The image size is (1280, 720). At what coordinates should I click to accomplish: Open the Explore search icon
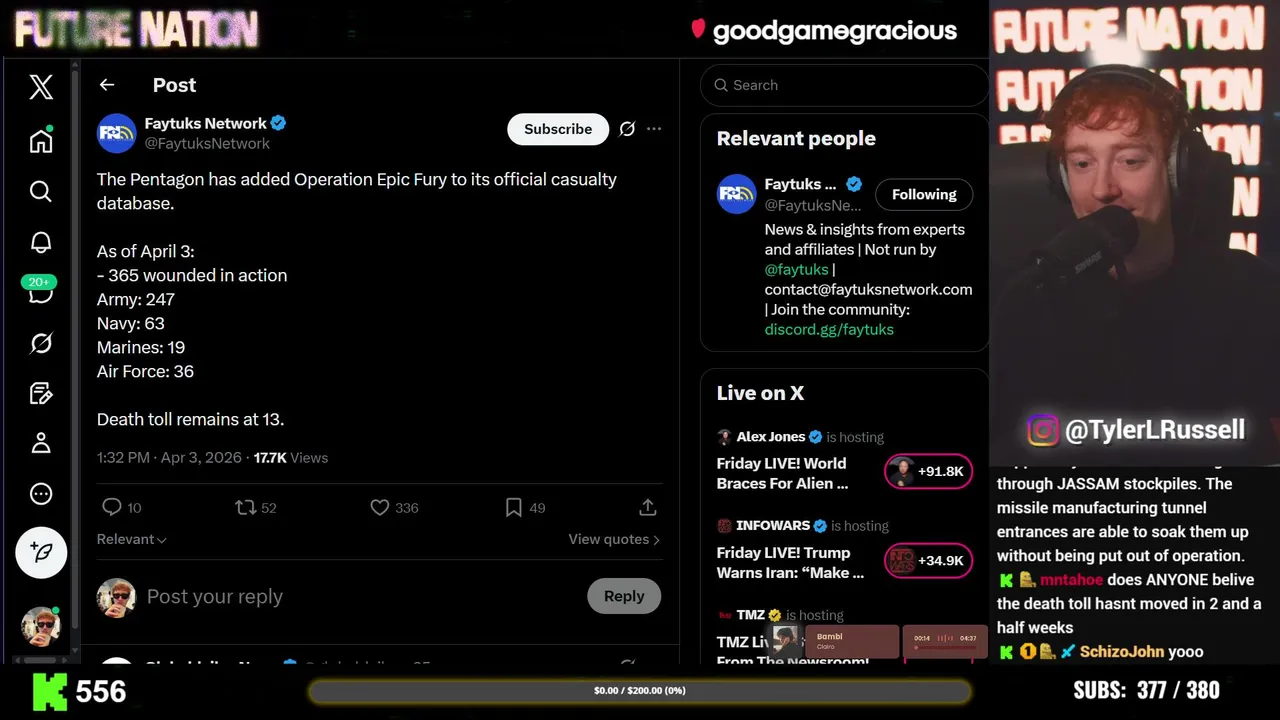point(41,191)
